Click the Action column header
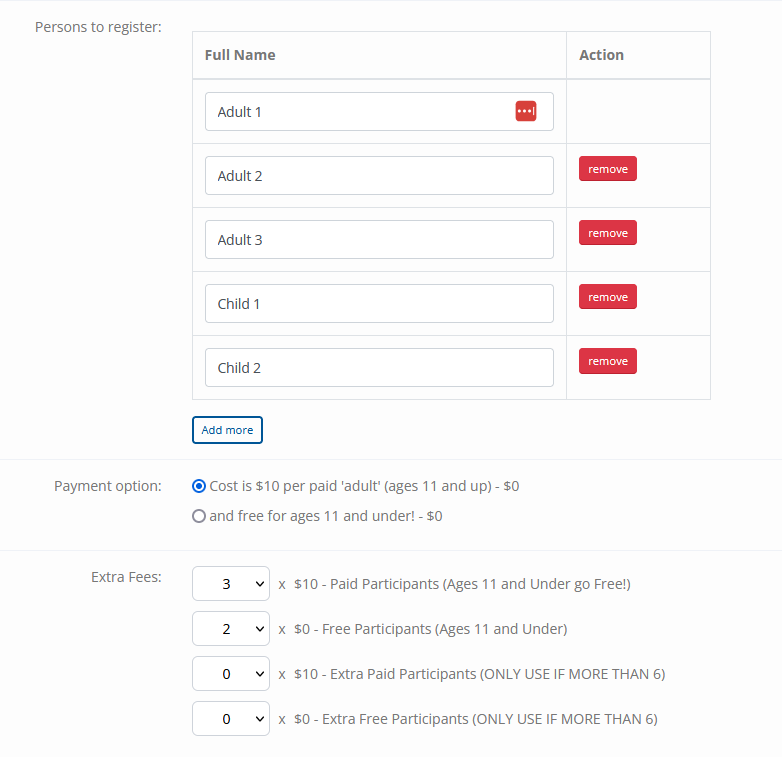This screenshot has width=782, height=757. coord(601,55)
